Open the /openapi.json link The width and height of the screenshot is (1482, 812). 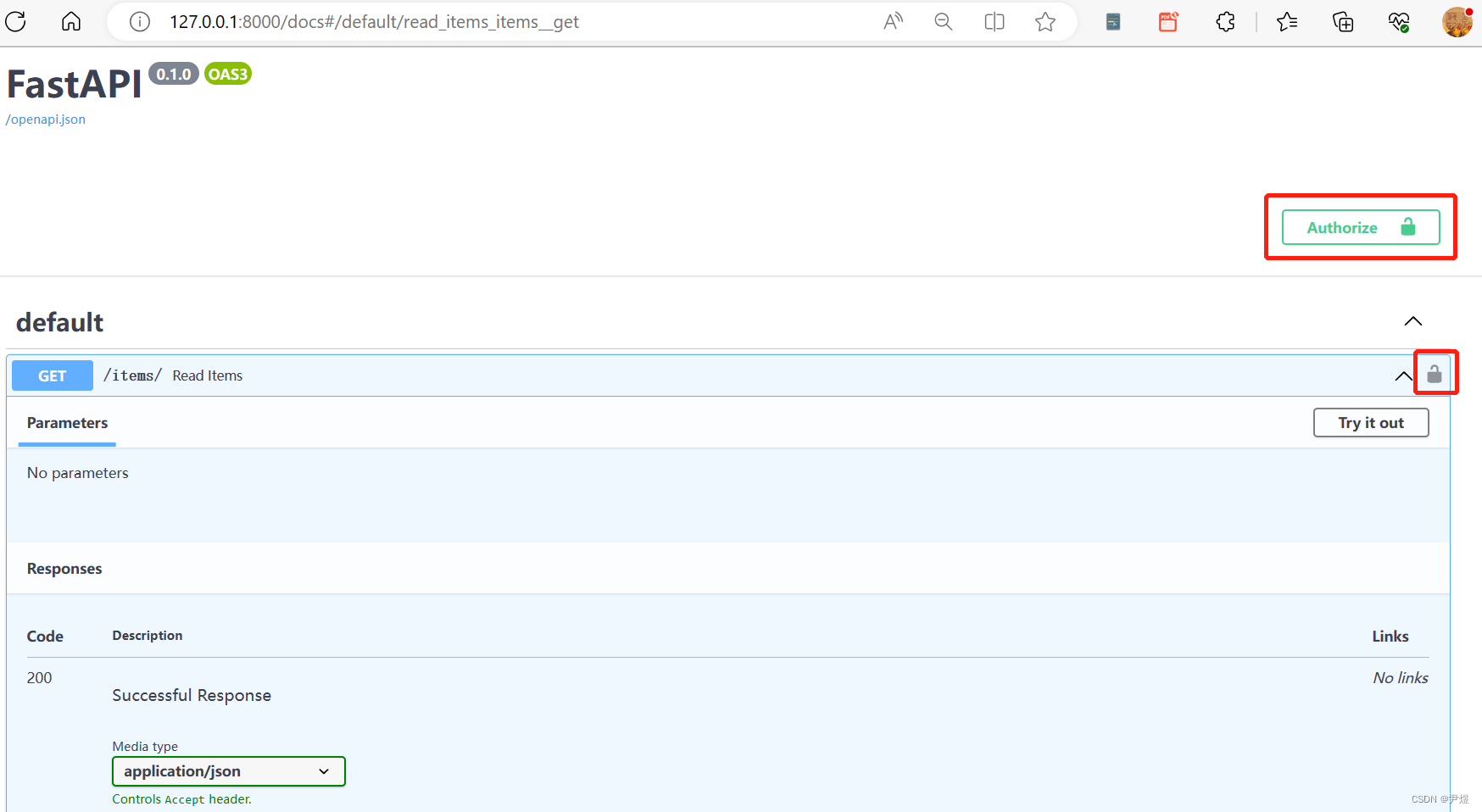coord(46,120)
